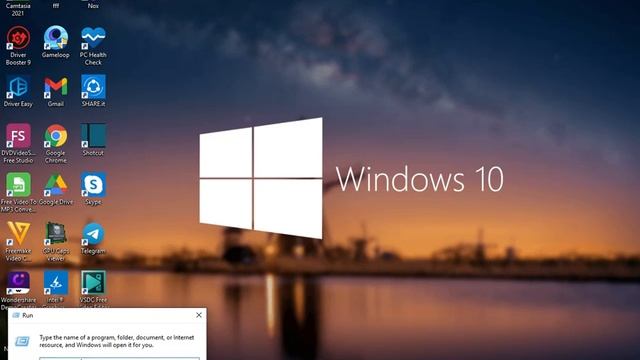Launch Google Chrome from the desktop
This screenshot has height=360, width=640.
pyautogui.click(x=56, y=143)
